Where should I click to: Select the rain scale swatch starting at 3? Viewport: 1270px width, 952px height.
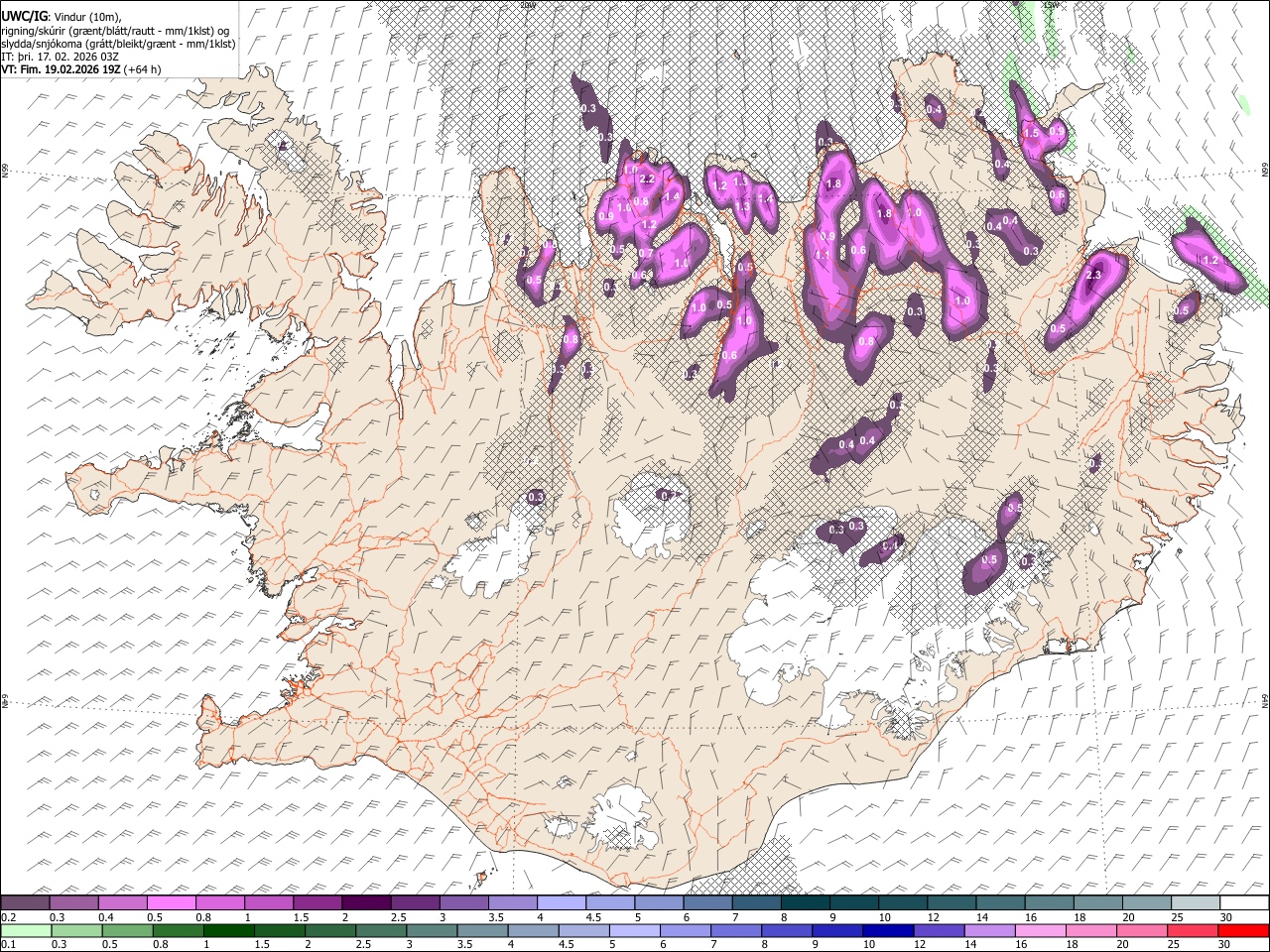point(431,930)
